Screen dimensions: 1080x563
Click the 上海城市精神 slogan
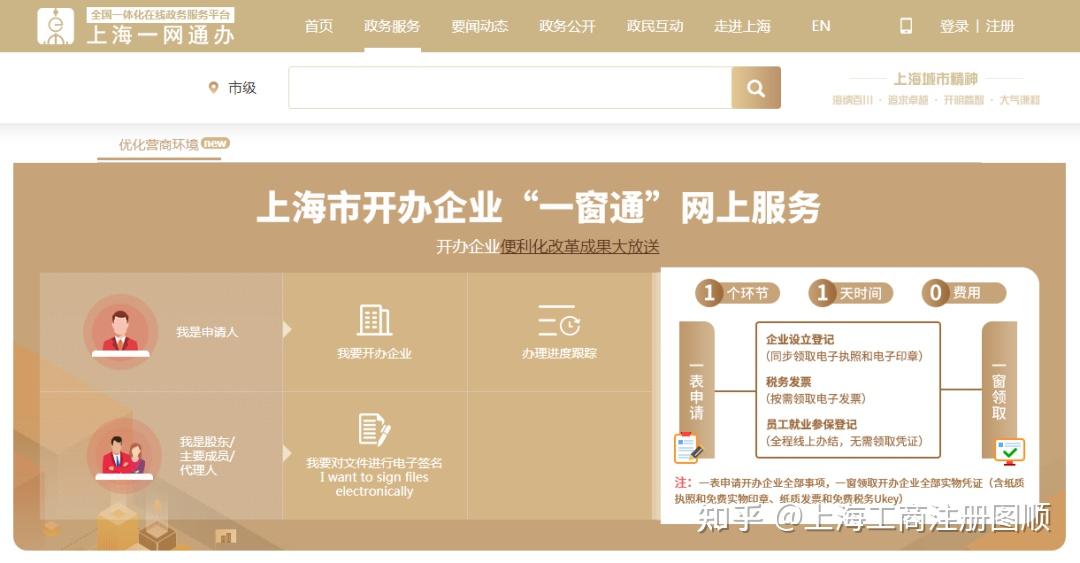tap(935, 79)
